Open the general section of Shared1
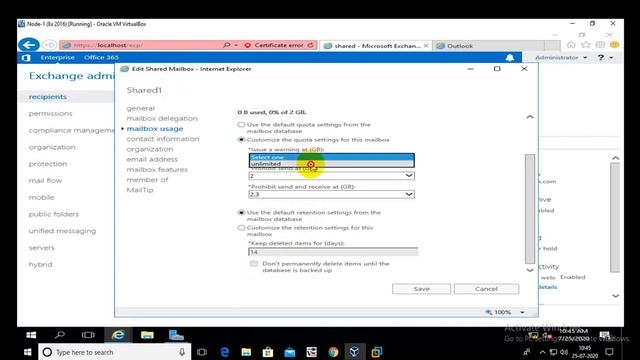The width and height of the screenshot is (640, 360). pos(140,108)
